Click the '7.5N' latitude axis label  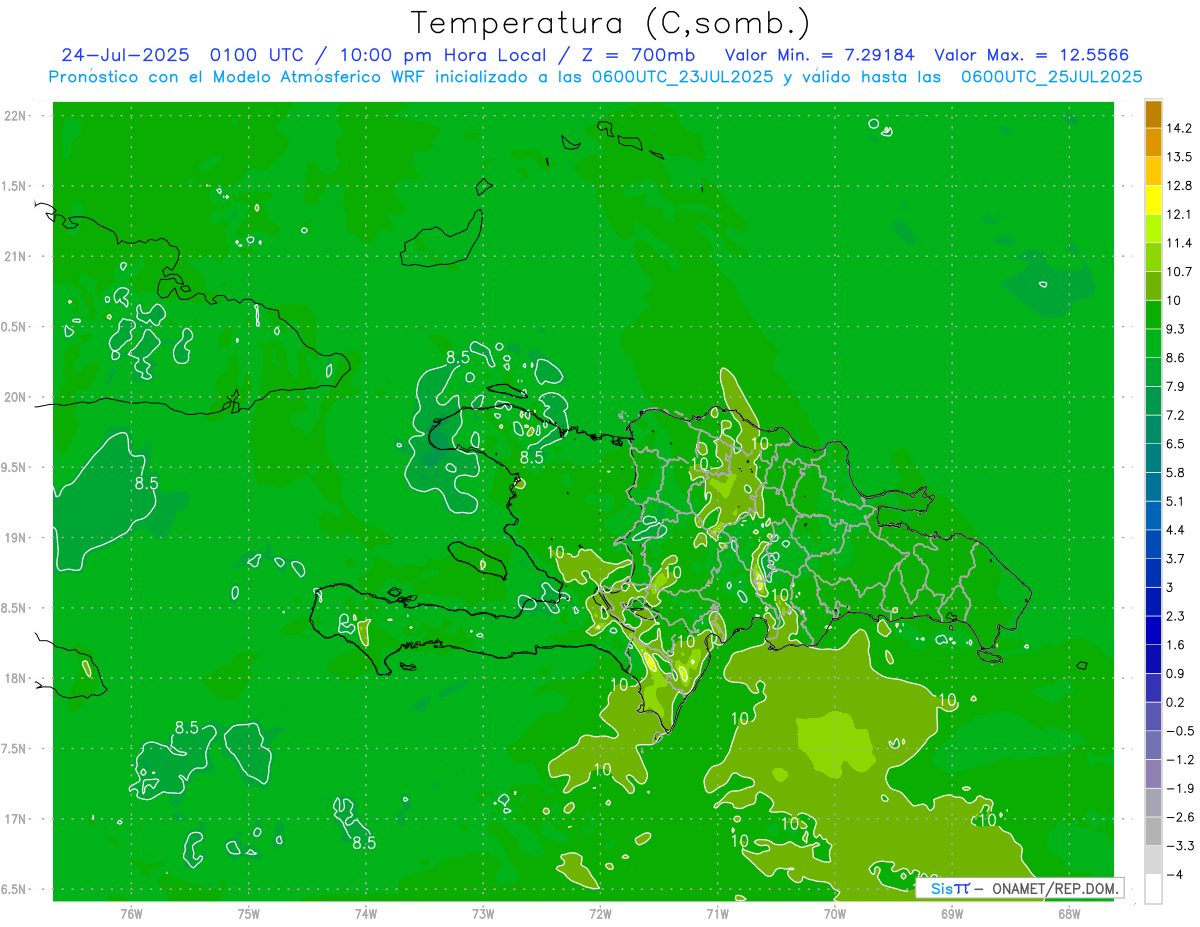(x=15, y=749)
